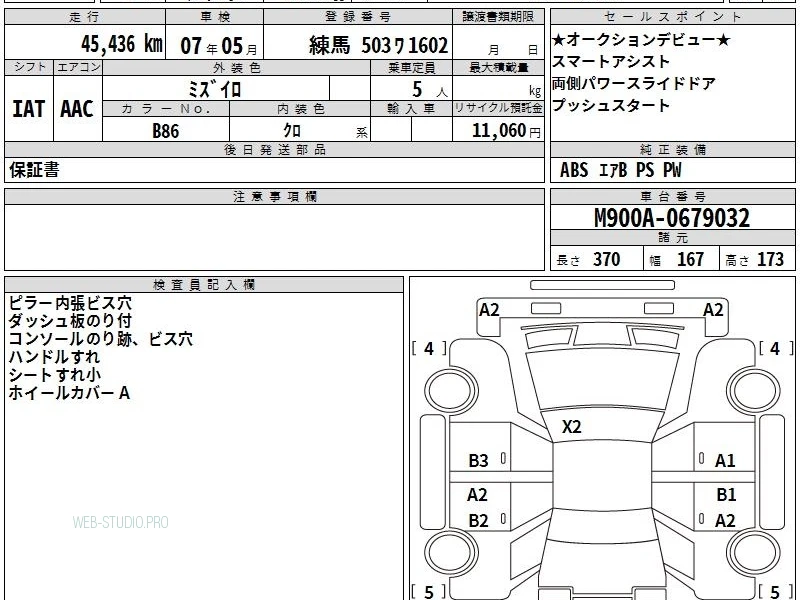Select the 両側パワースライドドア line

634,83
